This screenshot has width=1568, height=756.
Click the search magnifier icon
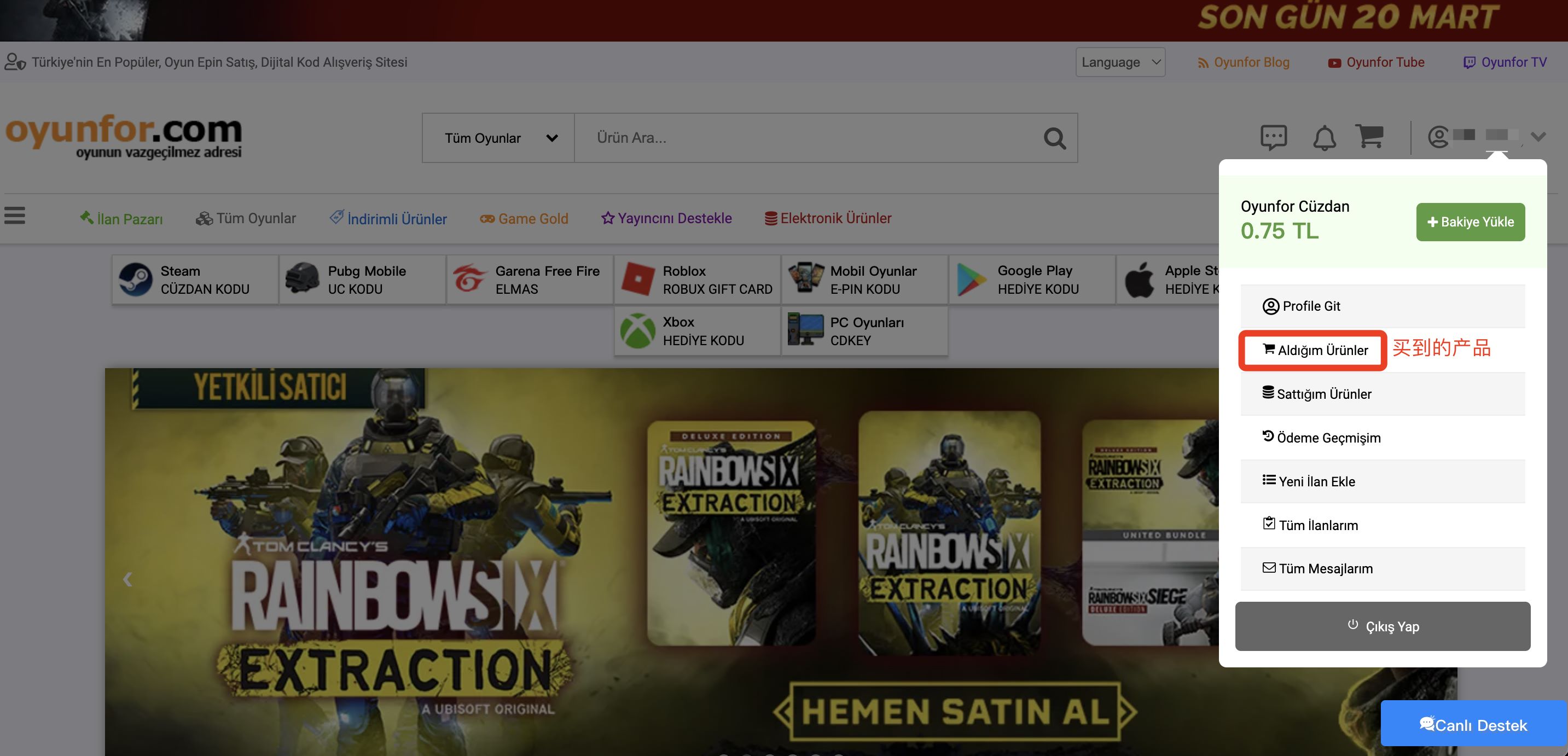point(1054,138)
